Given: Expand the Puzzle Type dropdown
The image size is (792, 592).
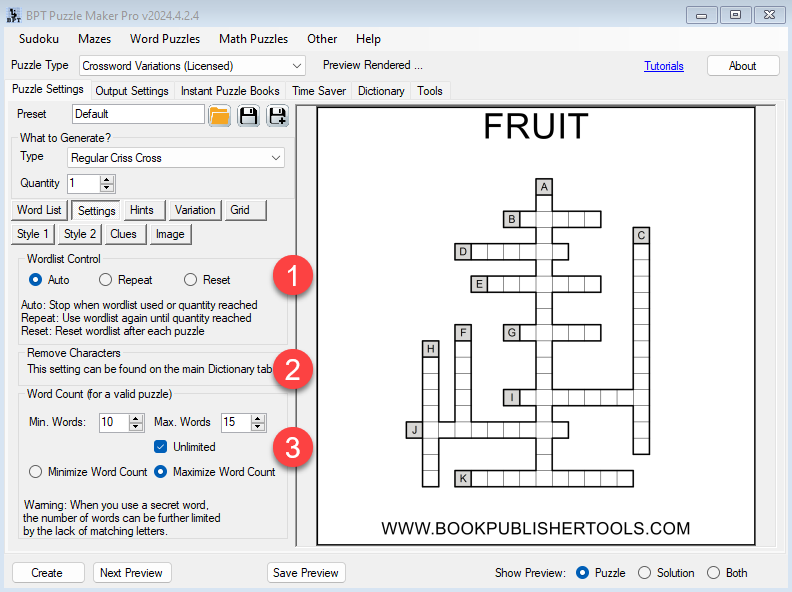Looking at the screenshot, I should click(296, 66).
